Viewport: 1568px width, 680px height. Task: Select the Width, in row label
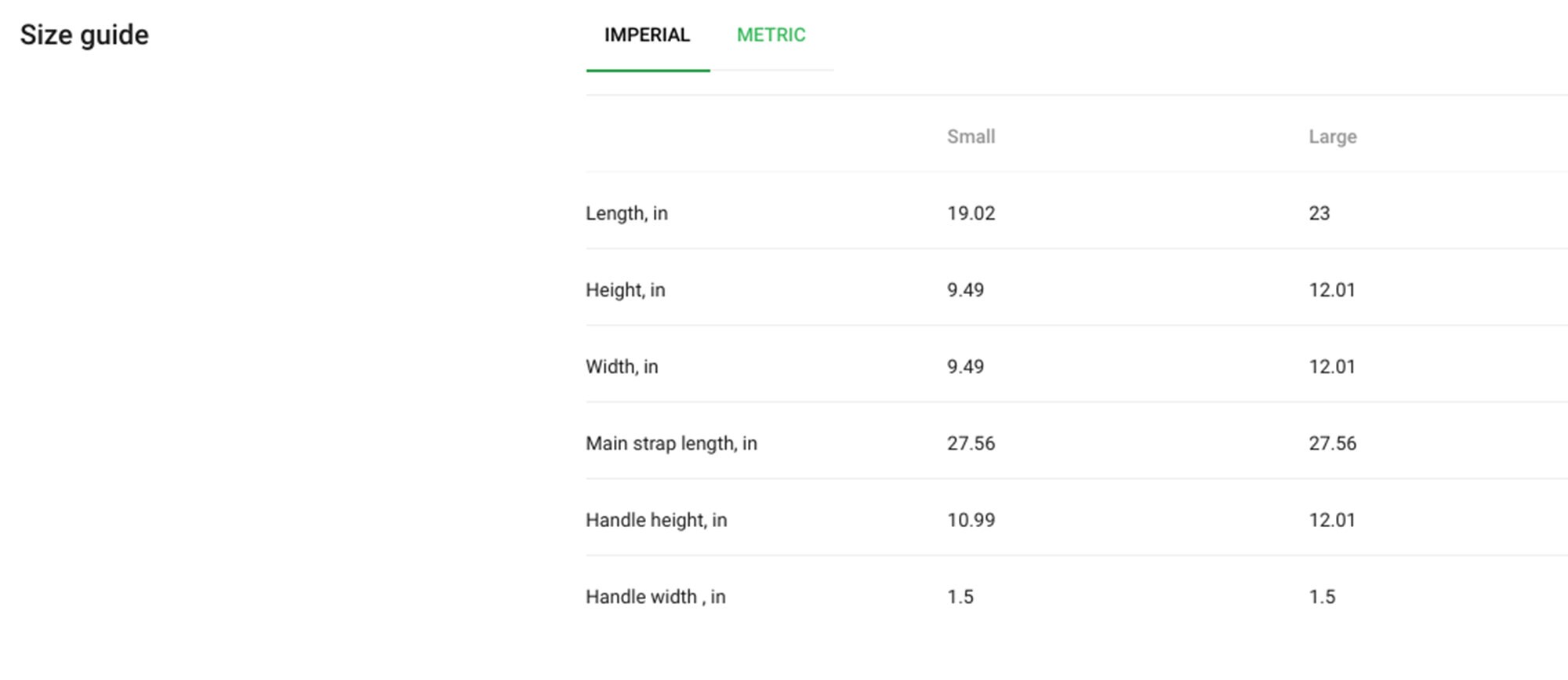(x=622, y=367)
